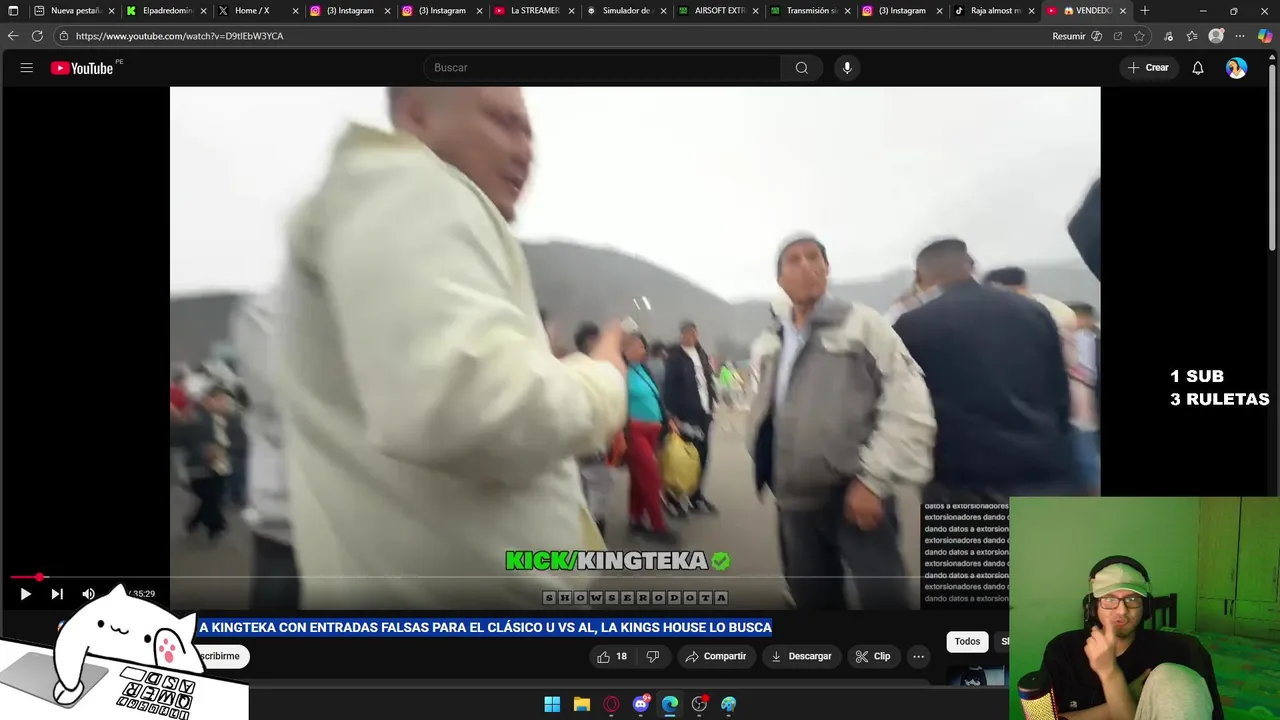Viewport: 1280px width, 720px height.
Task: Download the video with Descargar
Action: 801,656
